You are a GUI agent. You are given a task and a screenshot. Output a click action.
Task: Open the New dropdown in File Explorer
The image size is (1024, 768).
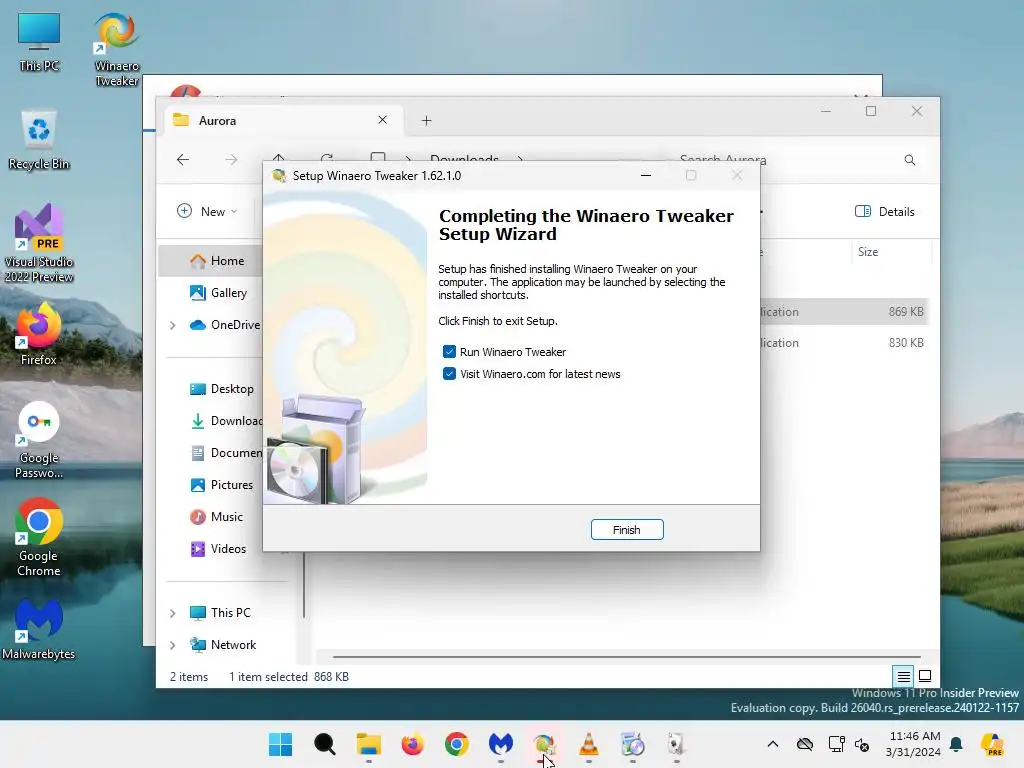point(207,211)
